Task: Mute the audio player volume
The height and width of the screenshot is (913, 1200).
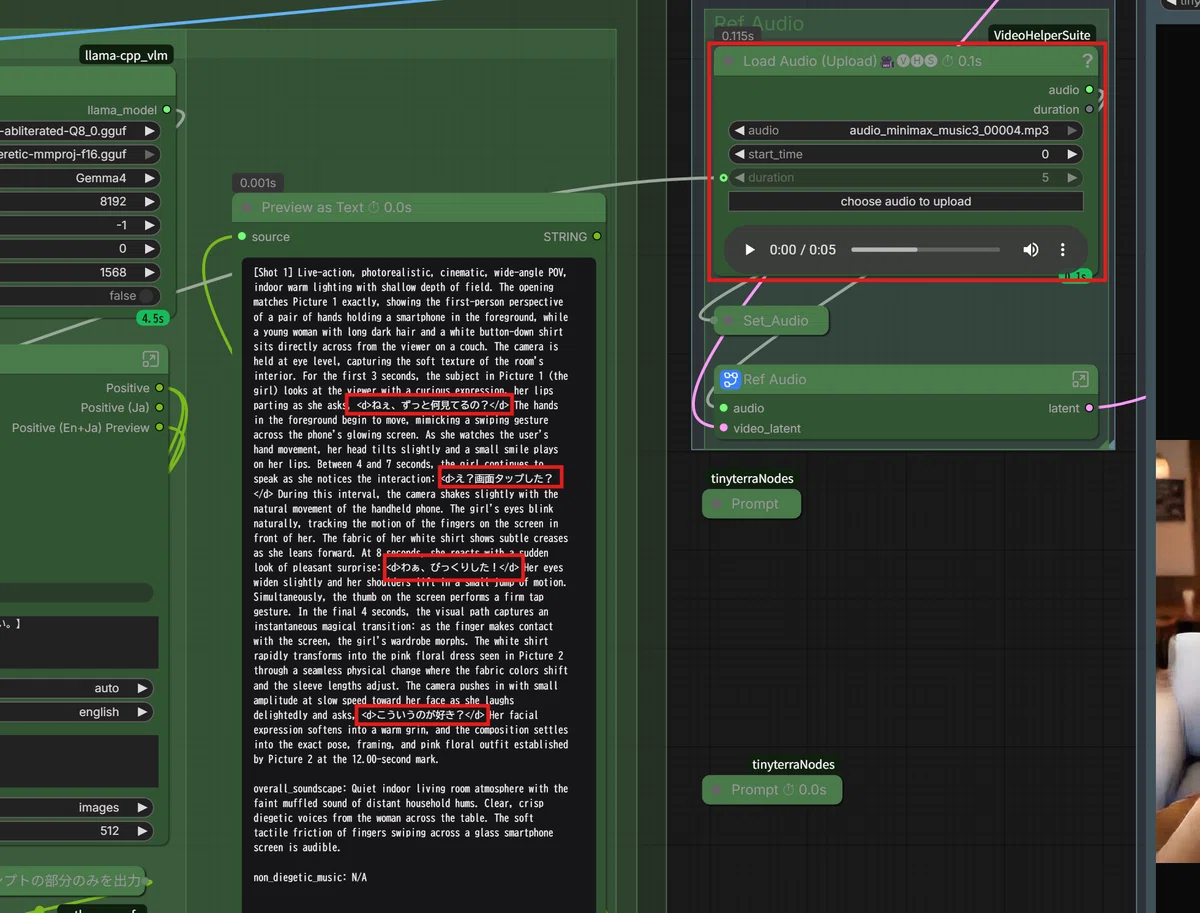Action: point(1031,250)
